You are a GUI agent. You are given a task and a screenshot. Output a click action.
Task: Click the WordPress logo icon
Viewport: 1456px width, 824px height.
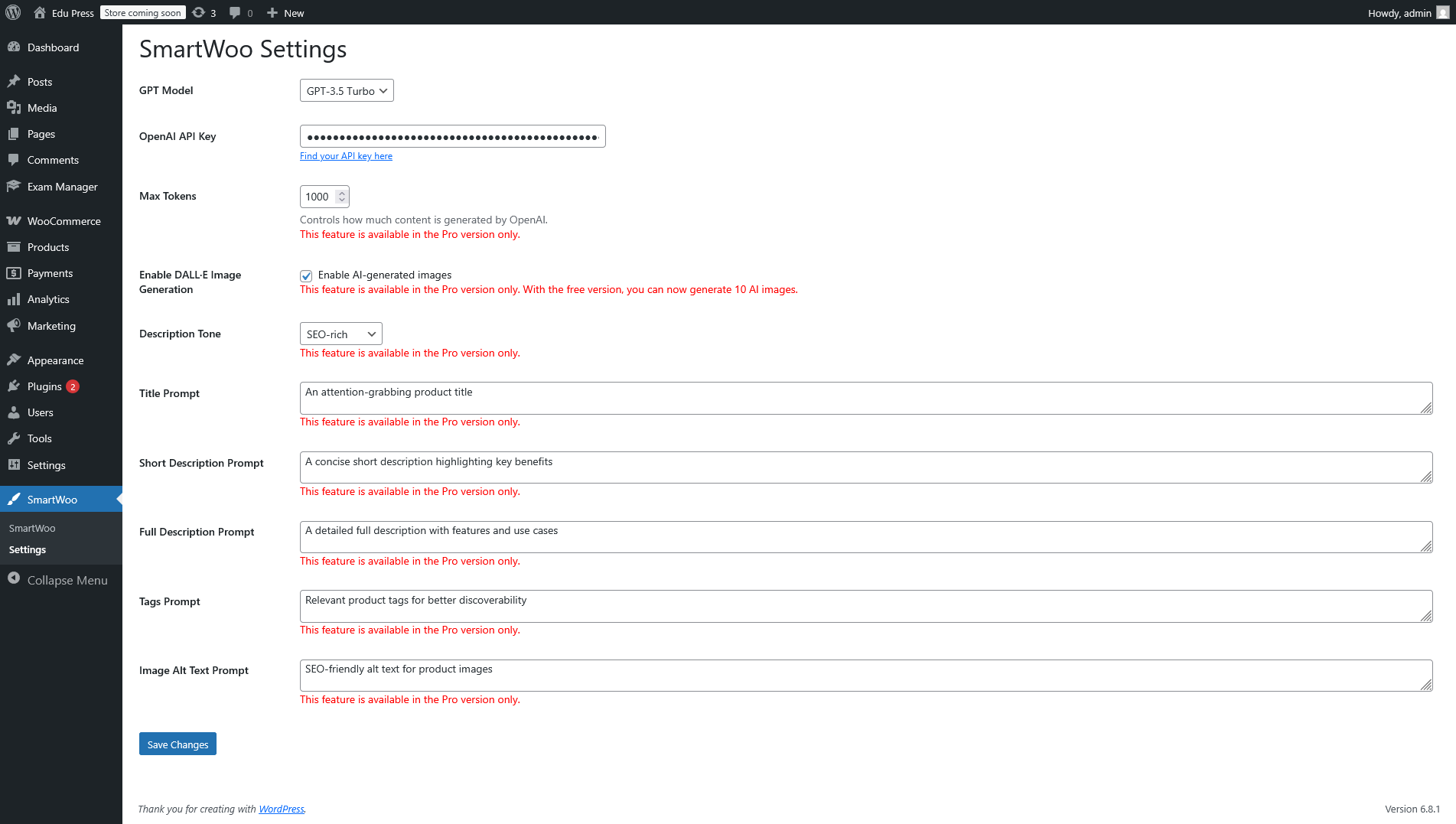13,12
